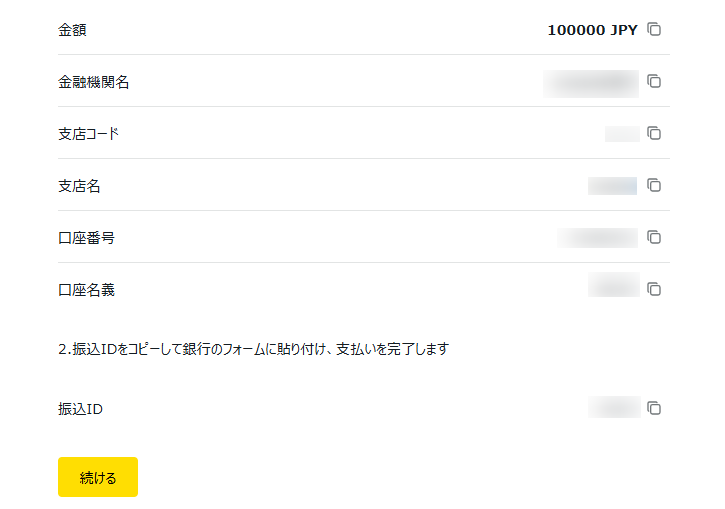
Task: Click the 金融機関名 label
Action: point(93,82)
